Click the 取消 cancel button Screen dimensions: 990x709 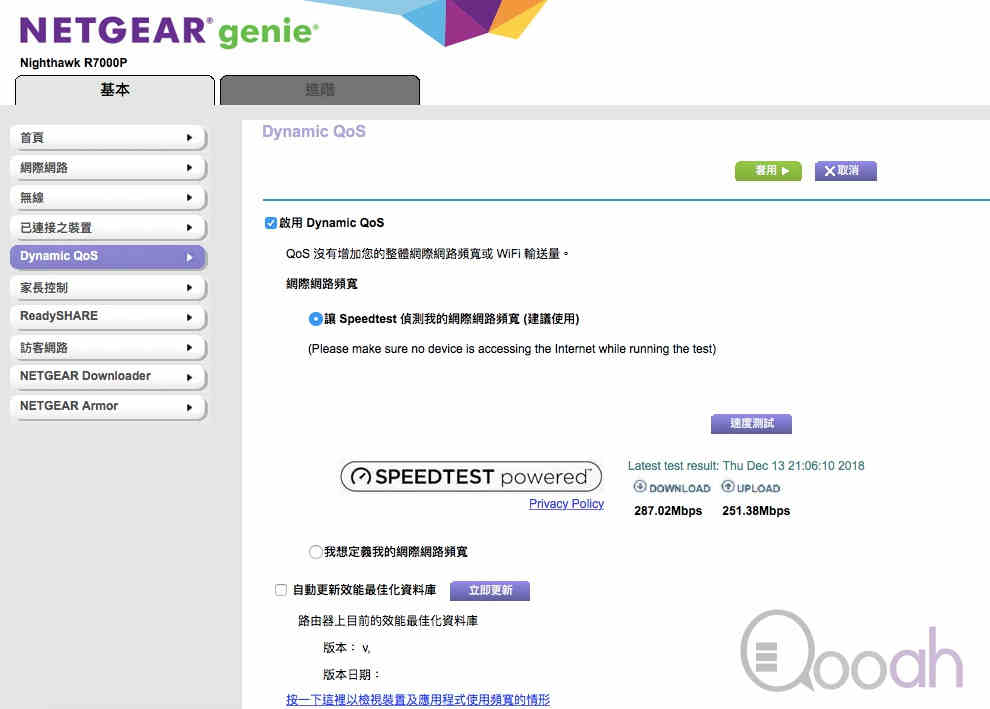845,171
